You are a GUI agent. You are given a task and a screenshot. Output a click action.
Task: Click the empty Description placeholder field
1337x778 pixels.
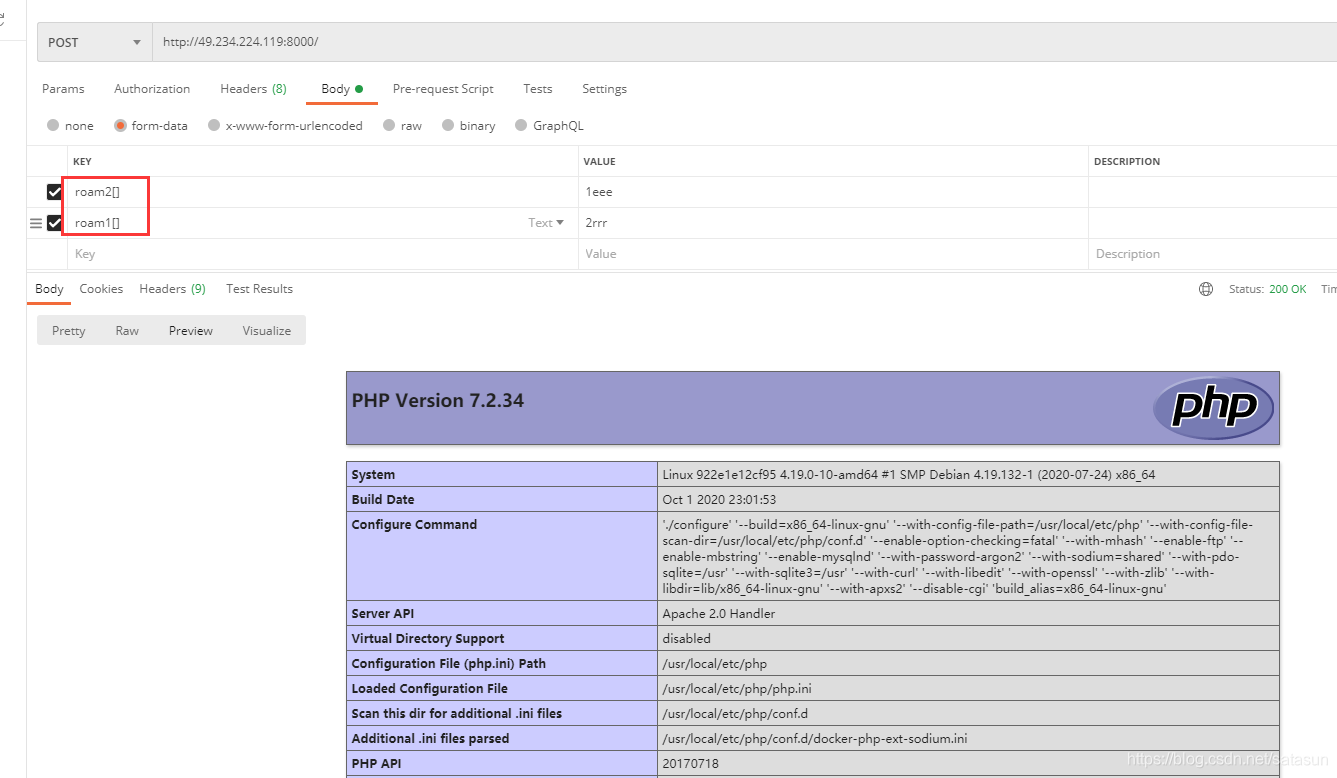point(1212,254)
